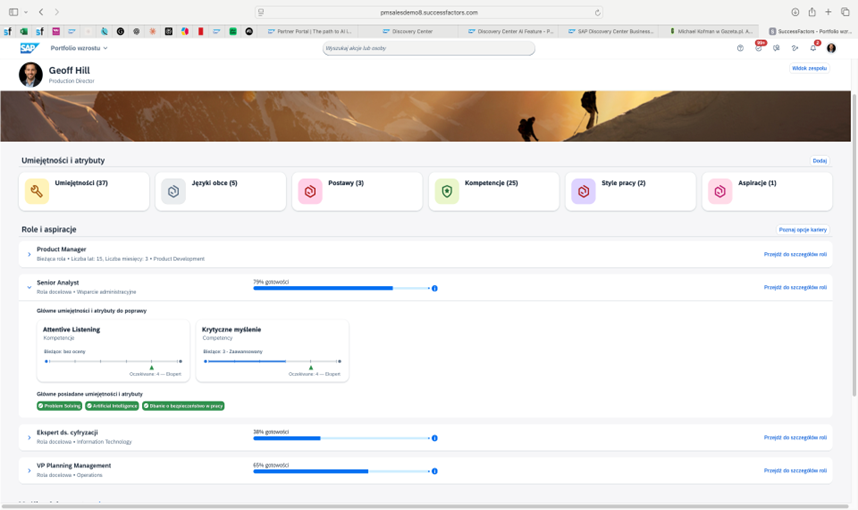This screenshot has height=510, width=858.
Task: Click the Style pracy purple icon
Action: pos(583,191)
